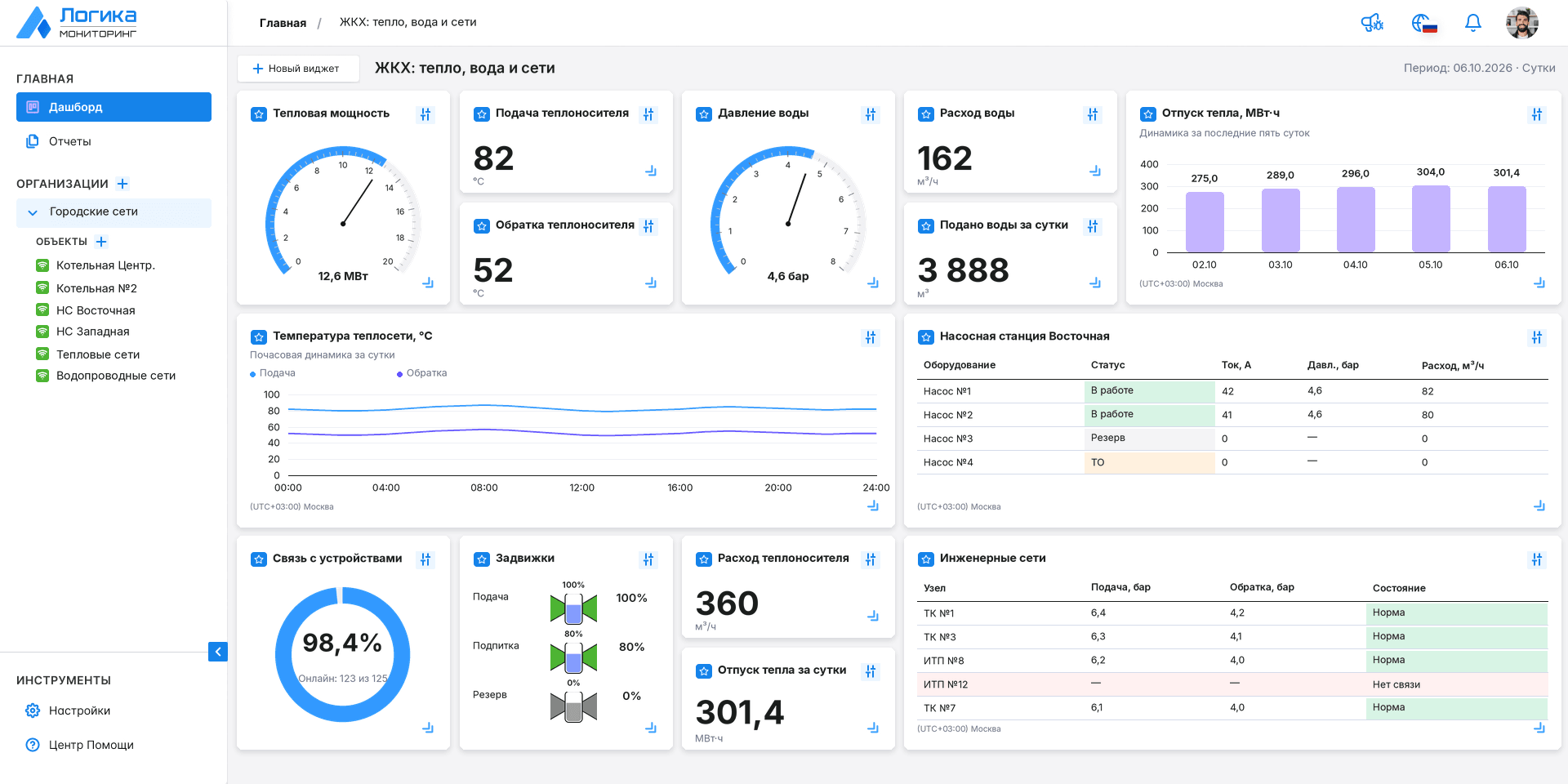
Task: Click the language globe flag icon
Action: 1423,23
